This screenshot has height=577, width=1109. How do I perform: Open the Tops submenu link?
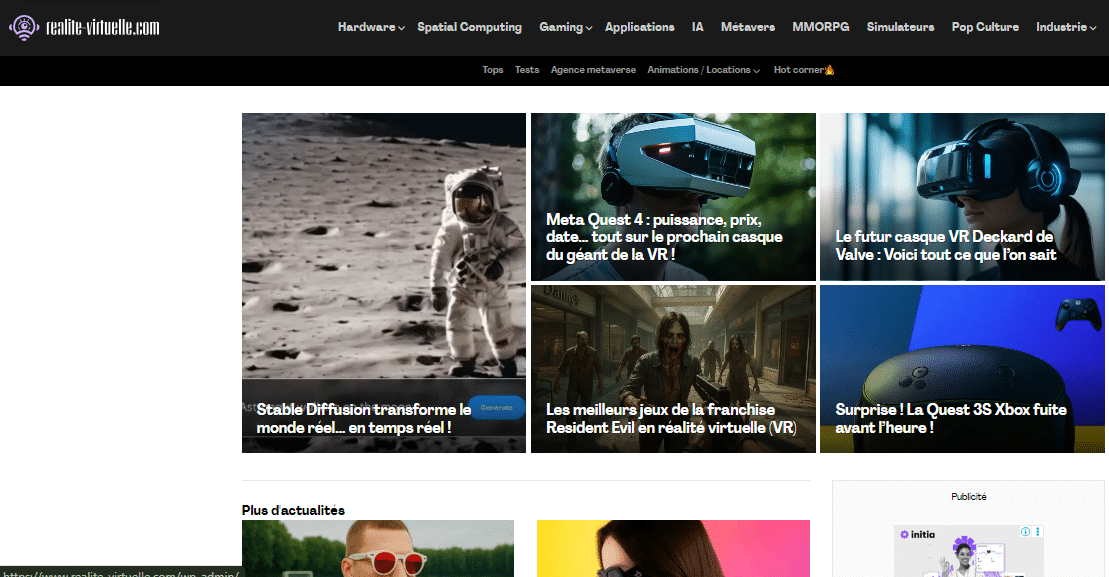point(493,69)
